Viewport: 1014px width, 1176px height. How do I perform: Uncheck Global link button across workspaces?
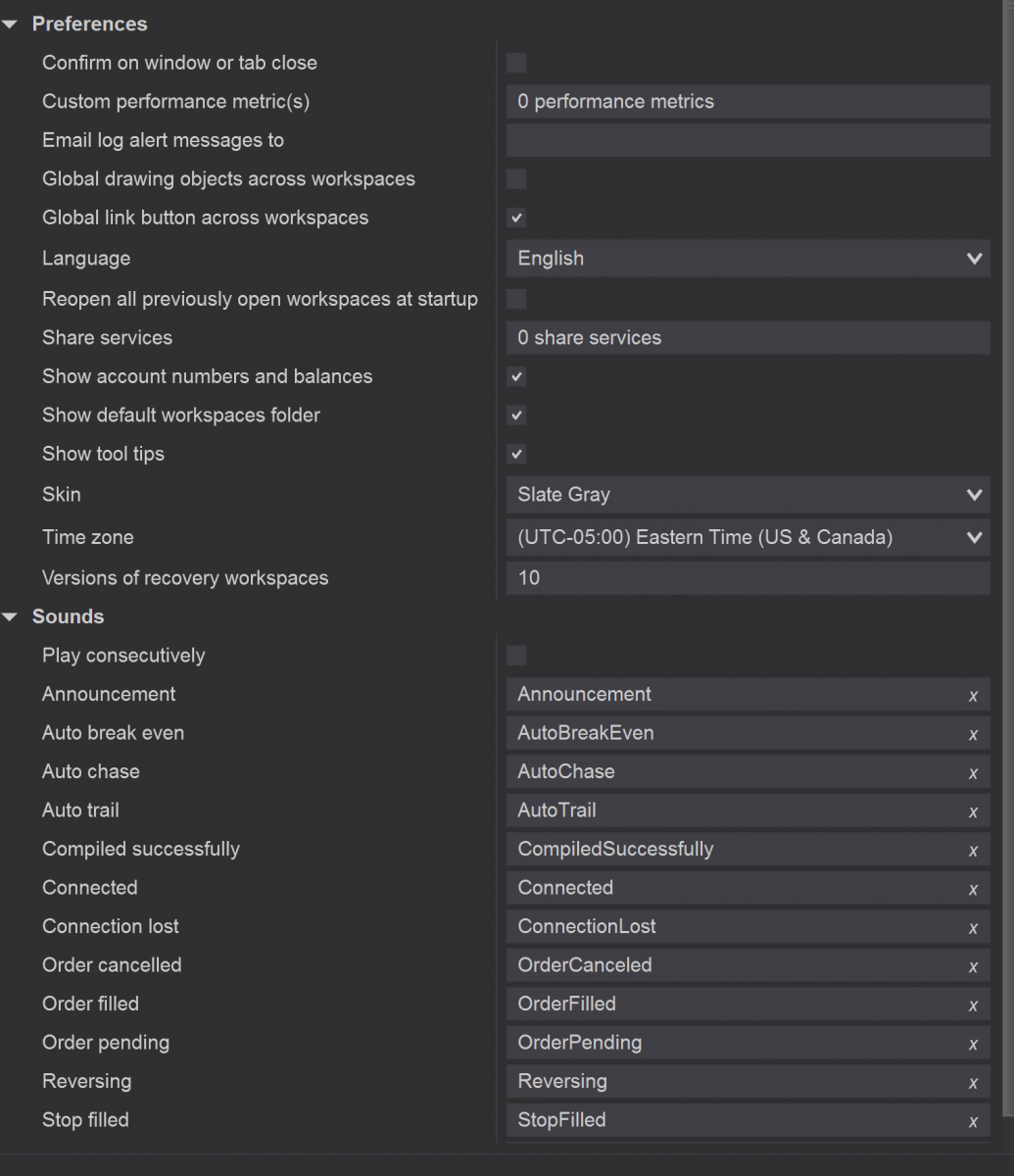tap(516, 218)
